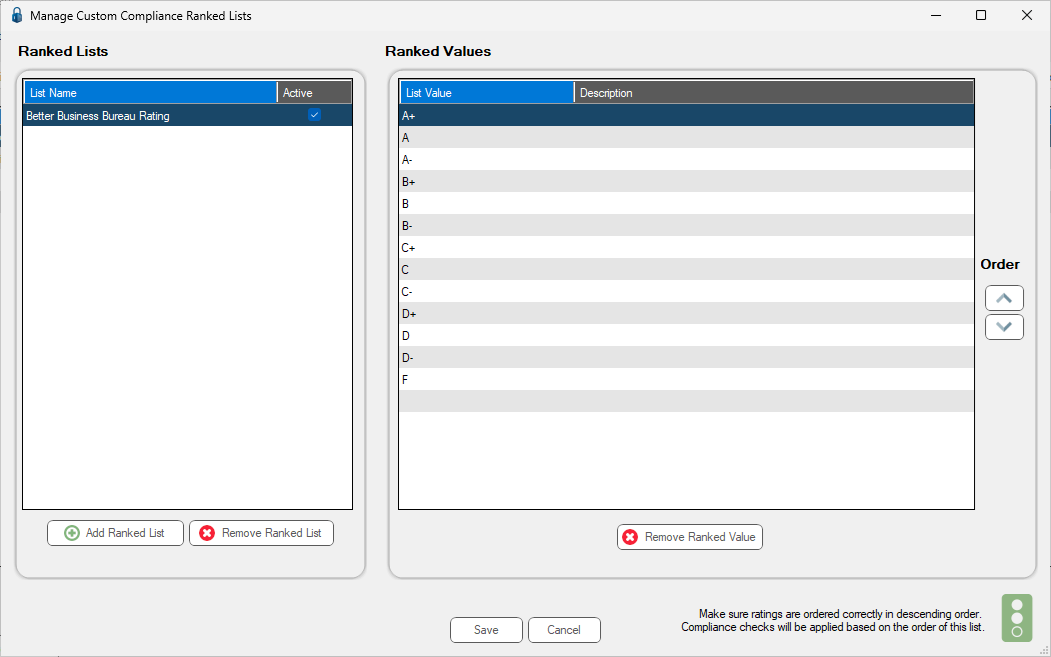The height and width of the screenshot is (657, 1051).
Task: Save the ranked list changes
Action: [486, 630]
